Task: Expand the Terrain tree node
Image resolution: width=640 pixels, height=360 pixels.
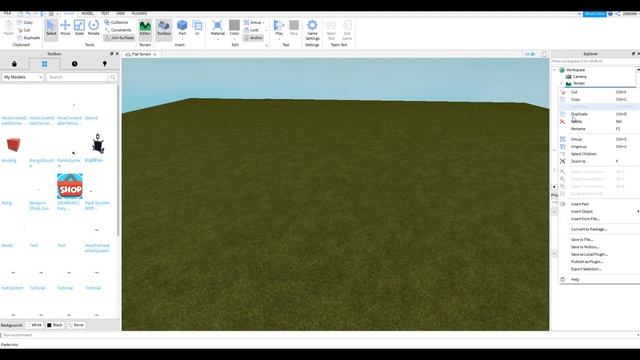Action: 561,83
